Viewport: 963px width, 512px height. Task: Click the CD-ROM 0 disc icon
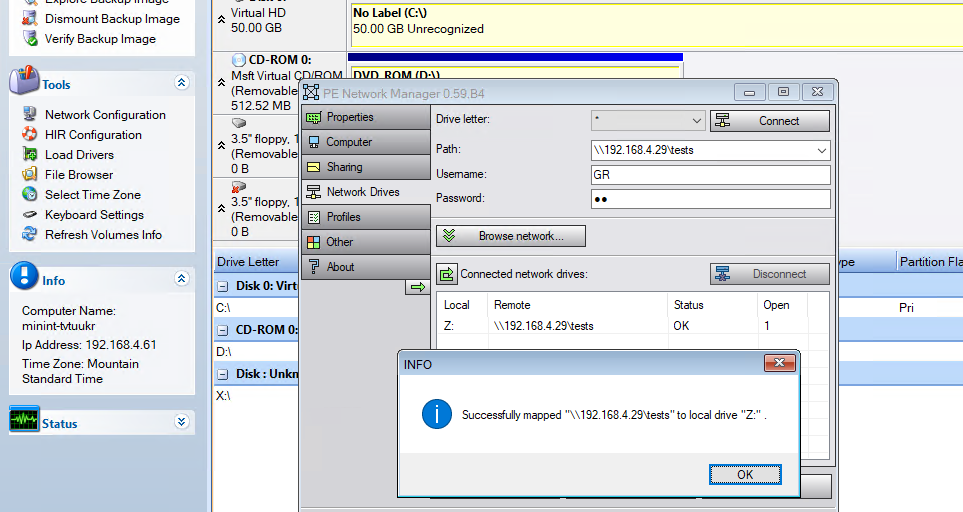coord(239,60)
